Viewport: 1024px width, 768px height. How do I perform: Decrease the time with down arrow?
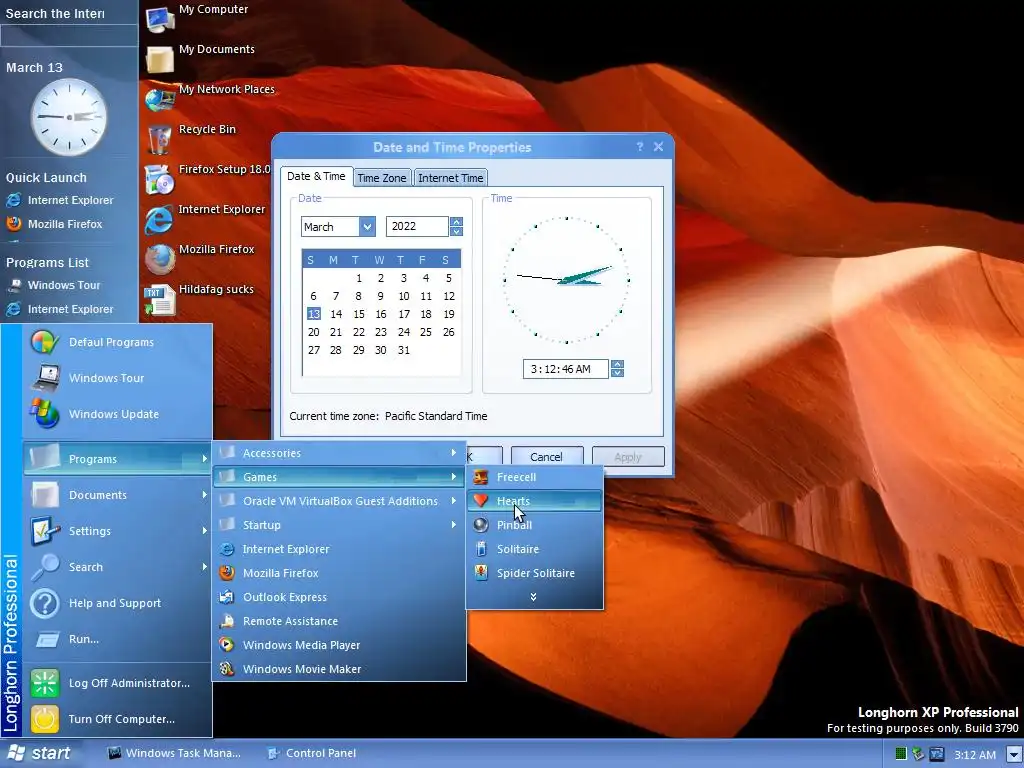pos(617,374)
